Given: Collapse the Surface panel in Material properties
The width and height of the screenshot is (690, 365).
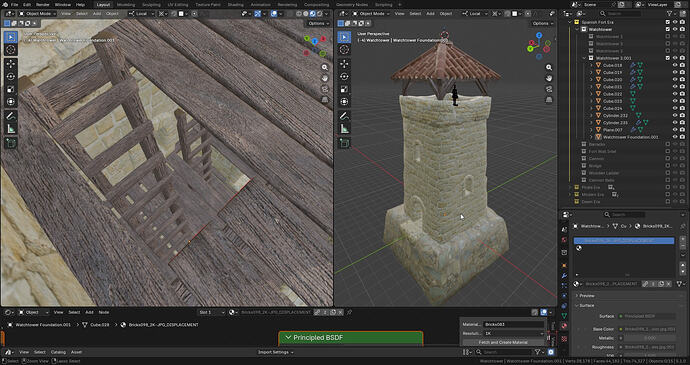Looking at the screenshot, I should tap(587, 306).
